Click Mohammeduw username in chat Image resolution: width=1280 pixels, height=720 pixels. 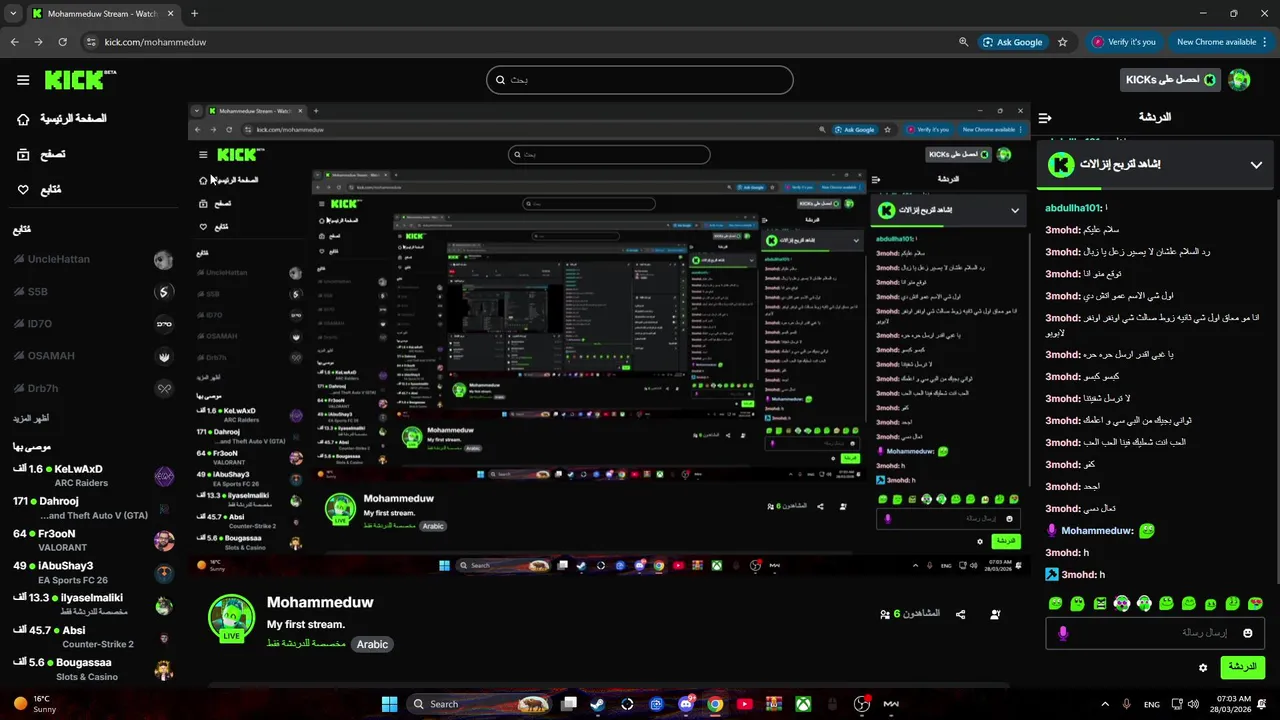coord(1097,531)
